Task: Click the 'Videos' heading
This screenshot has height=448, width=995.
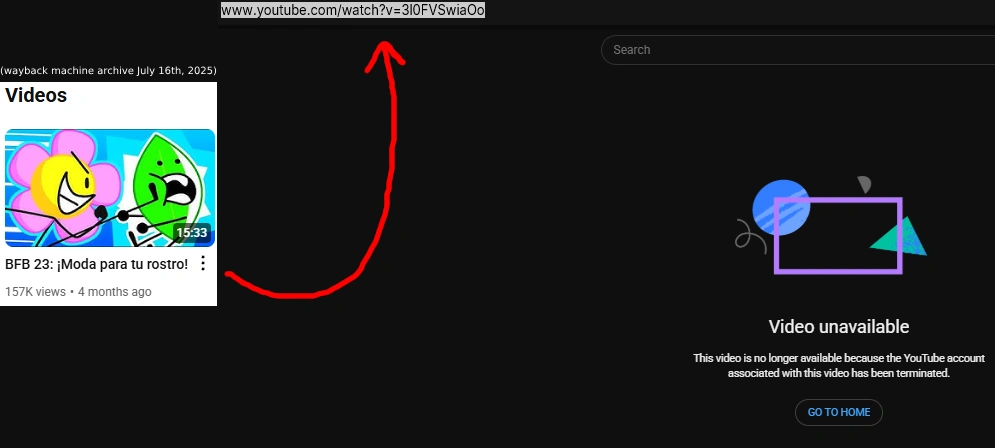Action: coord(36,95)
